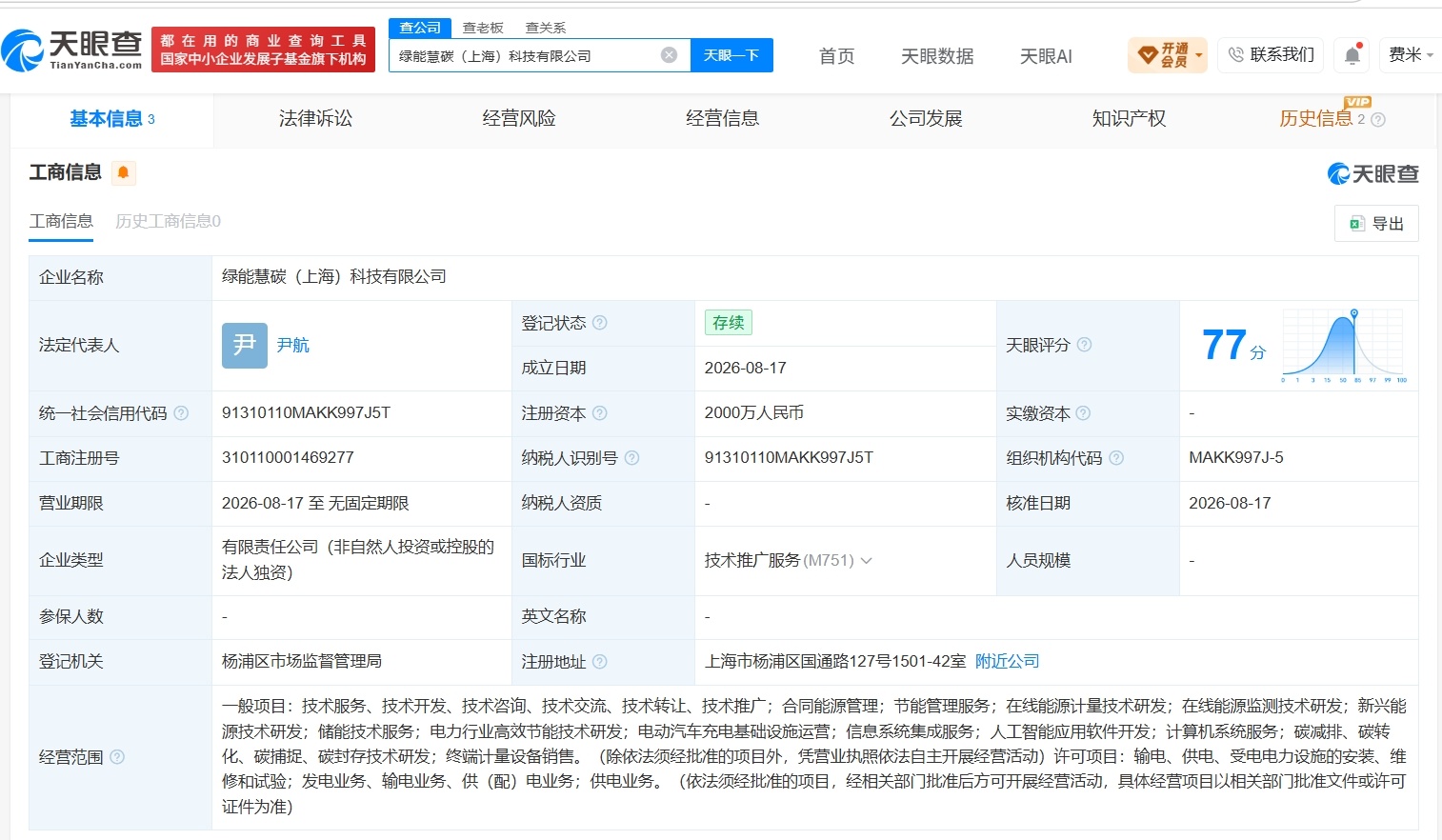Image resolution: width=1442 pixels, height=840 pixels.
Task: Open legal representative 尹航 link
Action: point(293,345)
